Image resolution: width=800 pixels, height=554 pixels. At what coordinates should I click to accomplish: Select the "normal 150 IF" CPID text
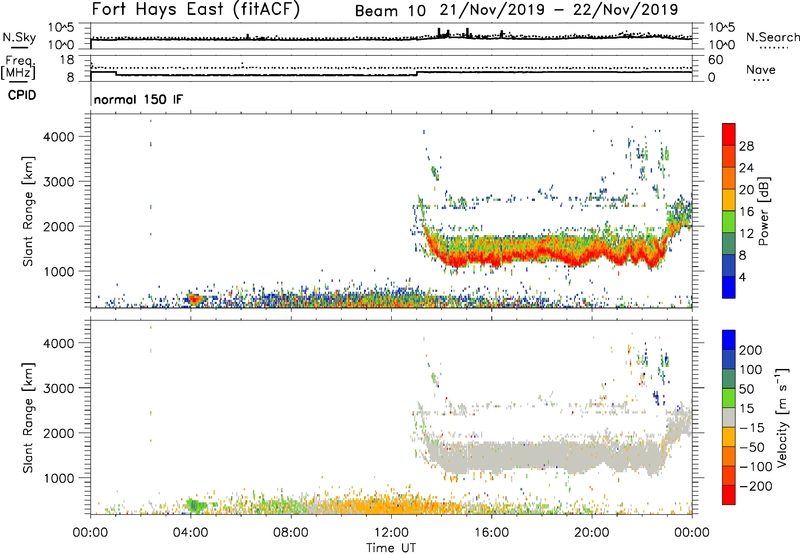click(x=138, y=99)
